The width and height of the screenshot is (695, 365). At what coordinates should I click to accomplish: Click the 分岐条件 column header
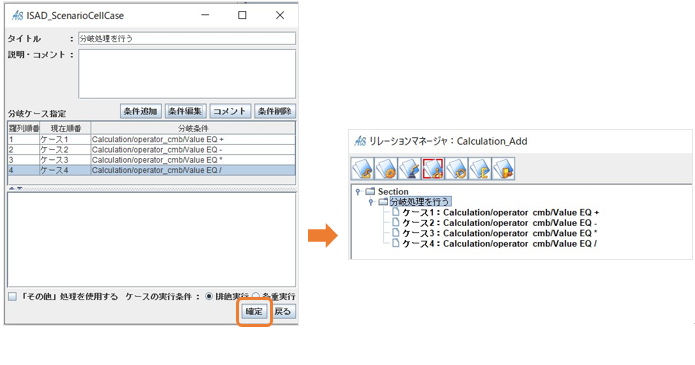click(193, 129)
